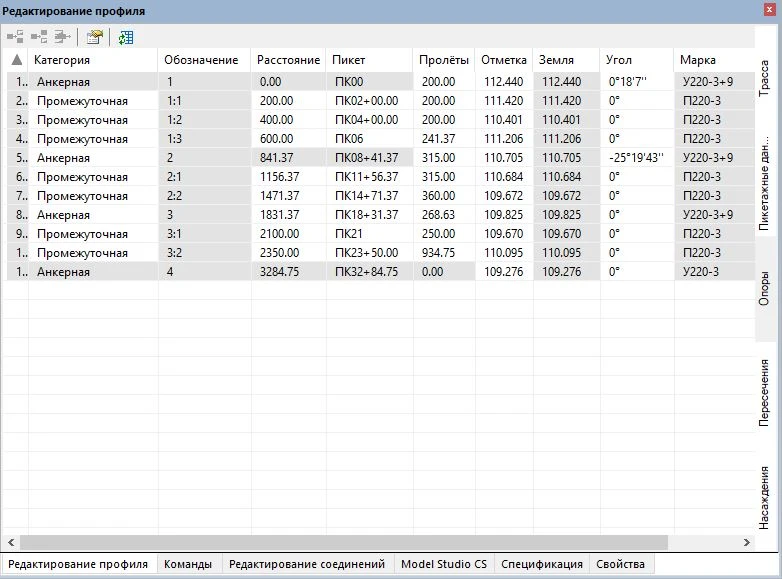Click the sort triangle in the header corner
Screen dimensions: 782x579
click(x=16, y=61)
